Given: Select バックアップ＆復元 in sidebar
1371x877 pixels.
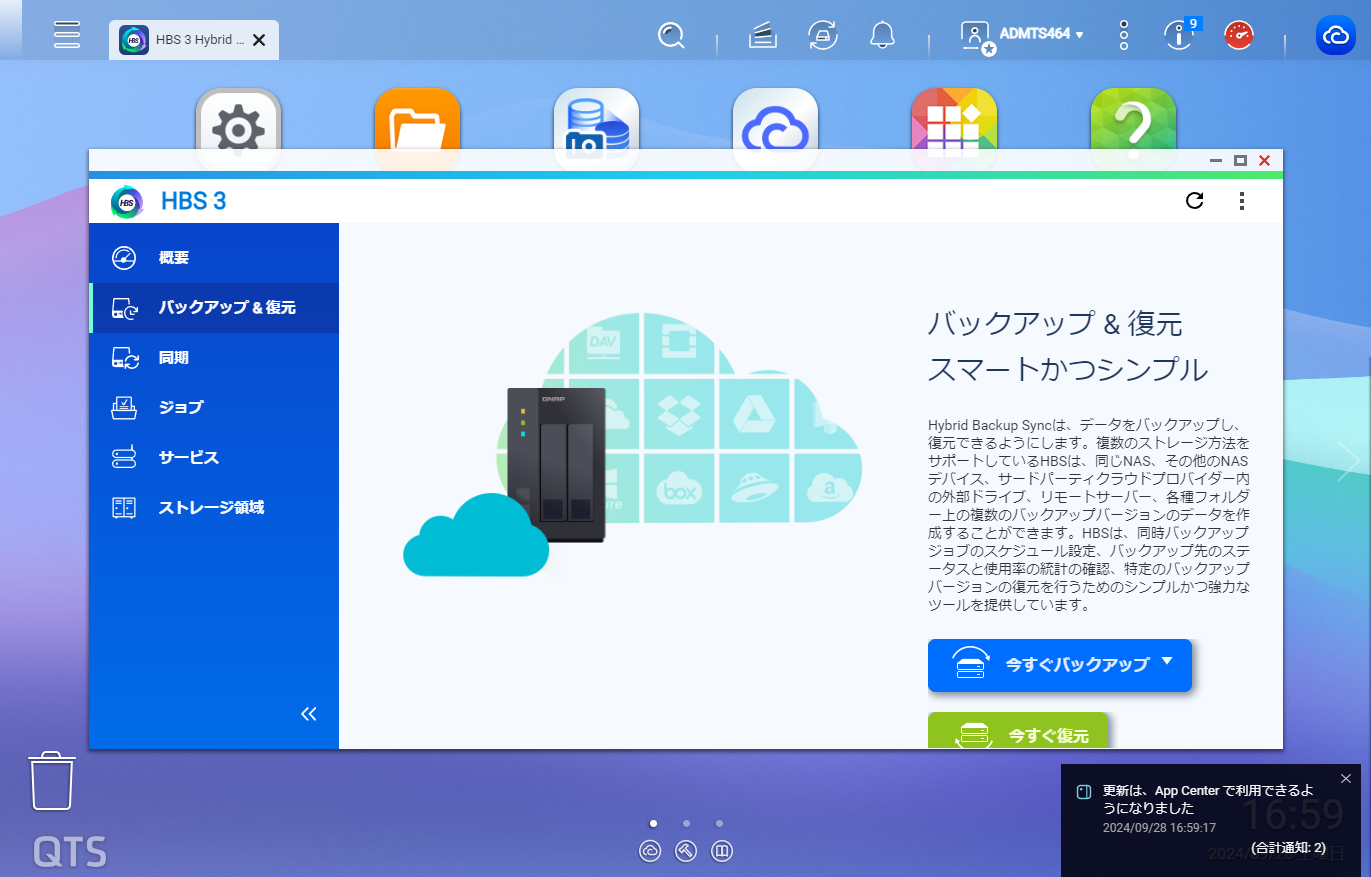Looking at the screenshot, I should (214, 308).
